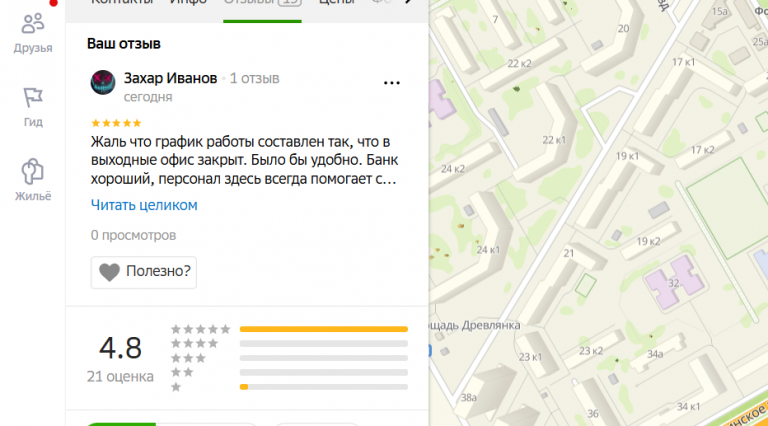
Task: Open the three-dots menu on your review
Action: pyautogui.click(x=391, y=83)
